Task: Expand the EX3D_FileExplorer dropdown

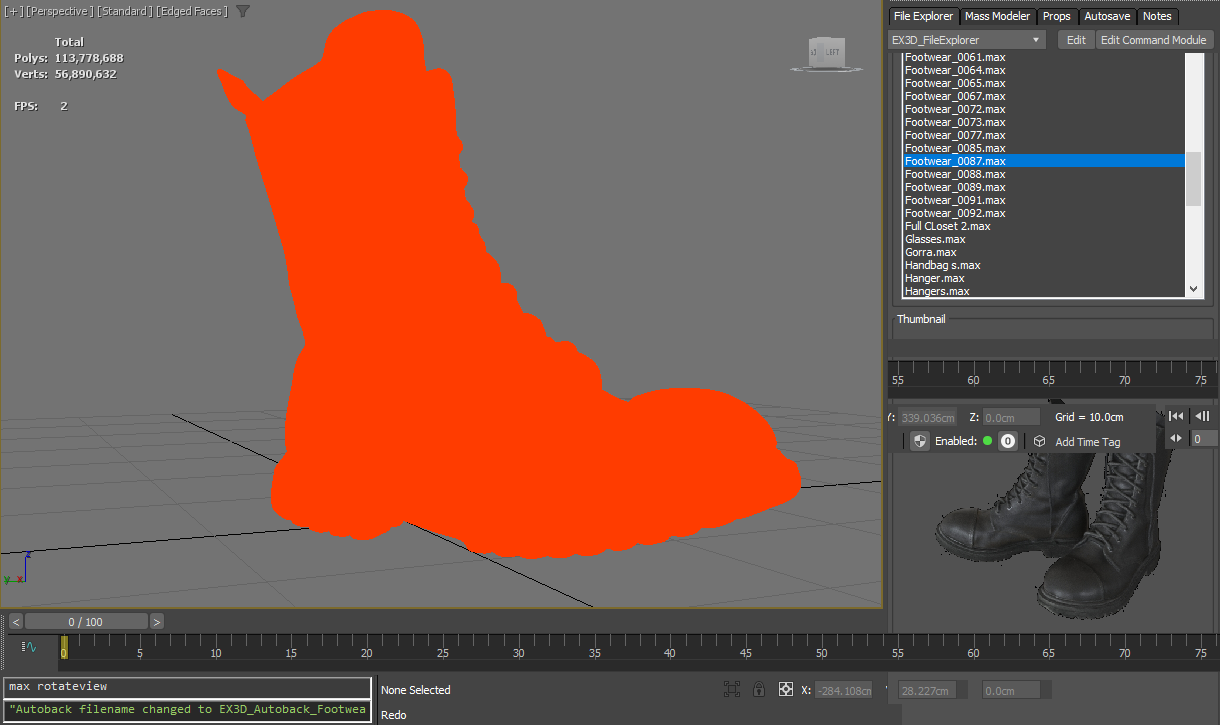Action: click(x=967, y=40)
